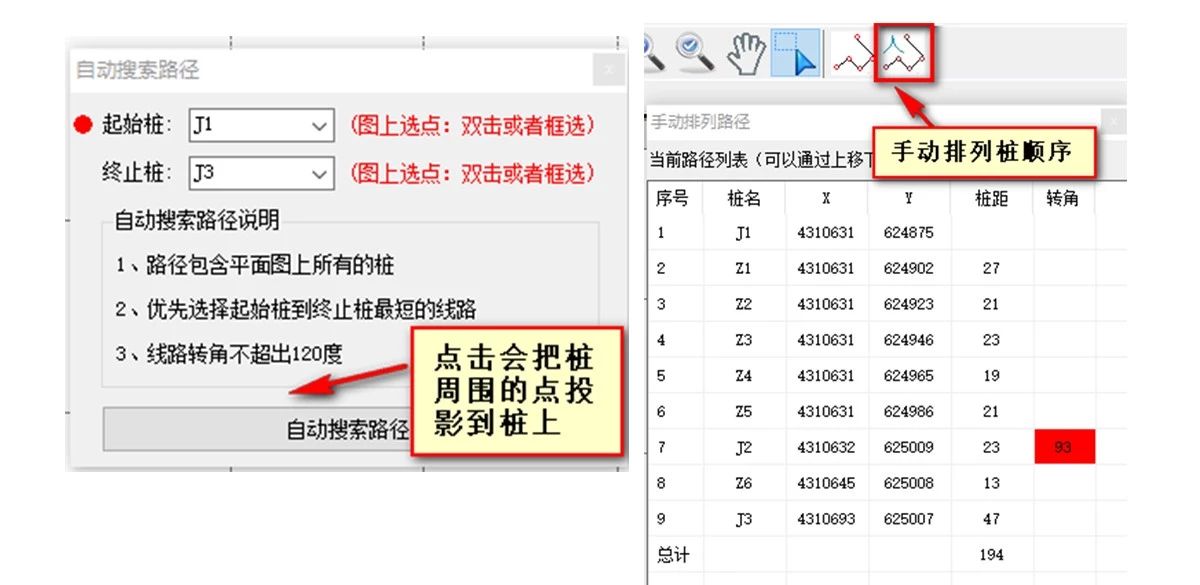
Task: Click the auto search path polyline icon
Action: (853, 53)
